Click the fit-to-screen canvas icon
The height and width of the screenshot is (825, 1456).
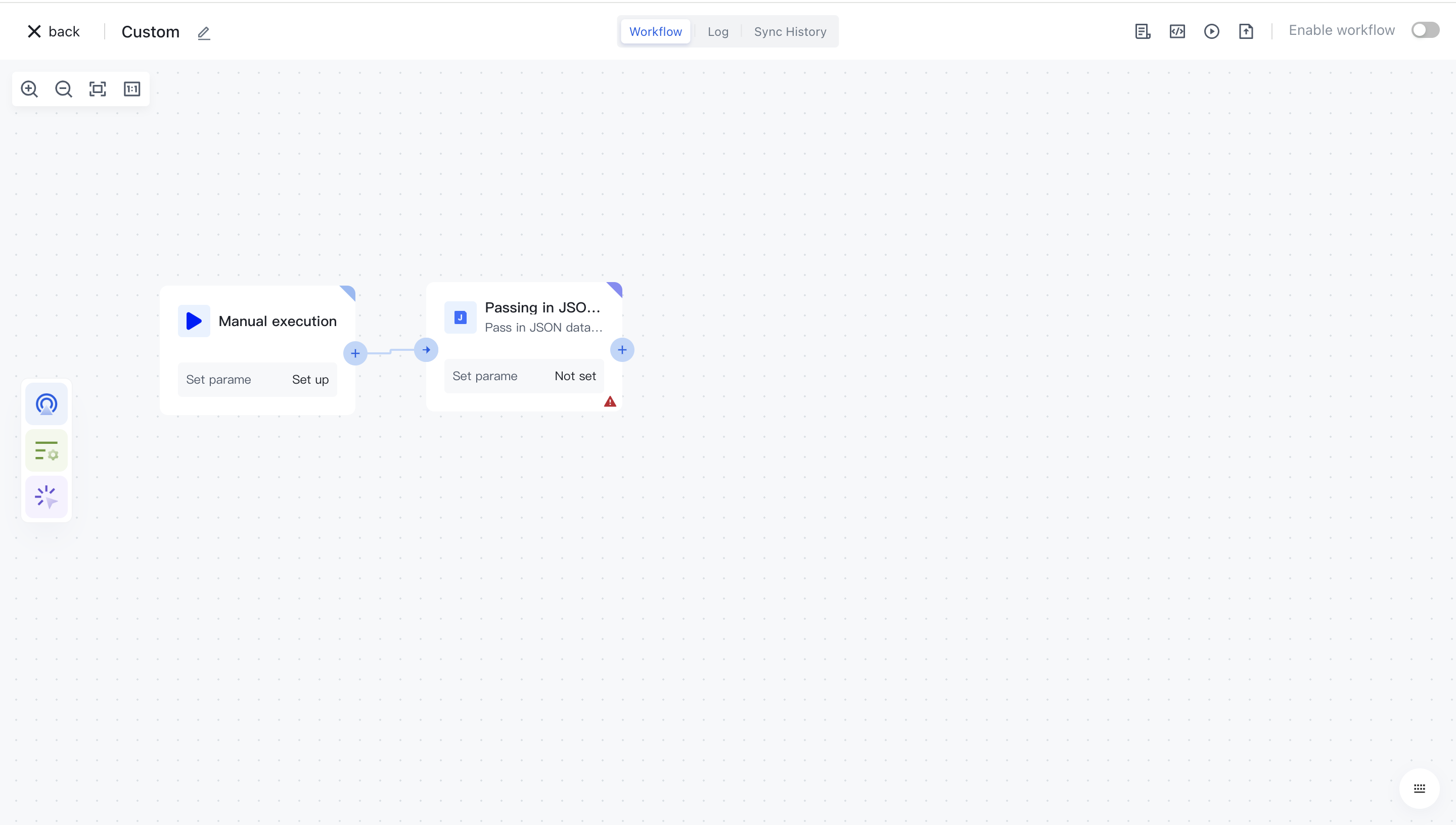pyautogui.click(x=98, y=89)
